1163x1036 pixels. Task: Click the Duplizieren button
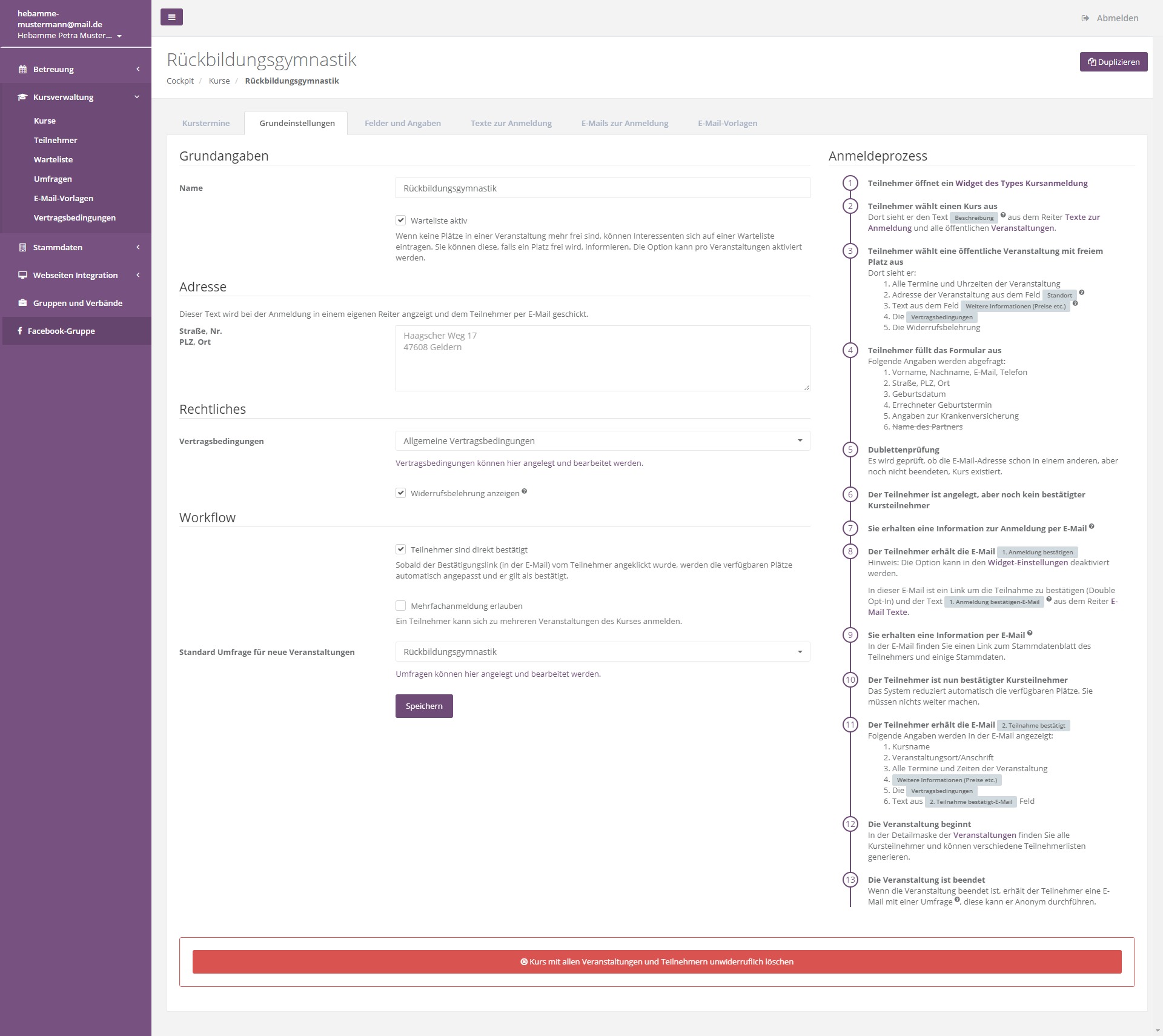click(1113, 62)
